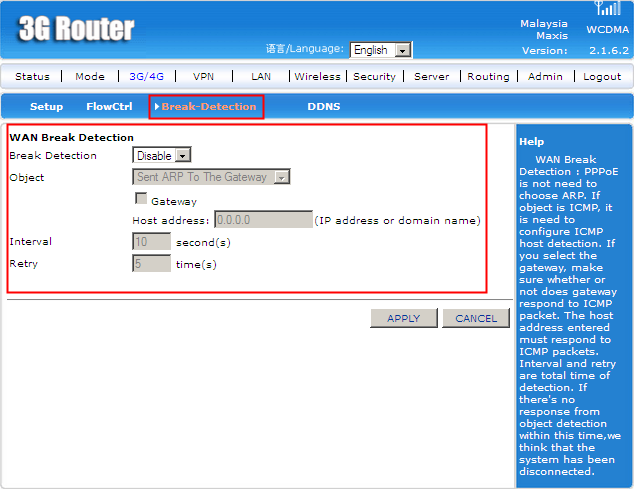This screenshot has height=489, width=634.
Task: Open the DDNS tab
Action: (323, 106)
